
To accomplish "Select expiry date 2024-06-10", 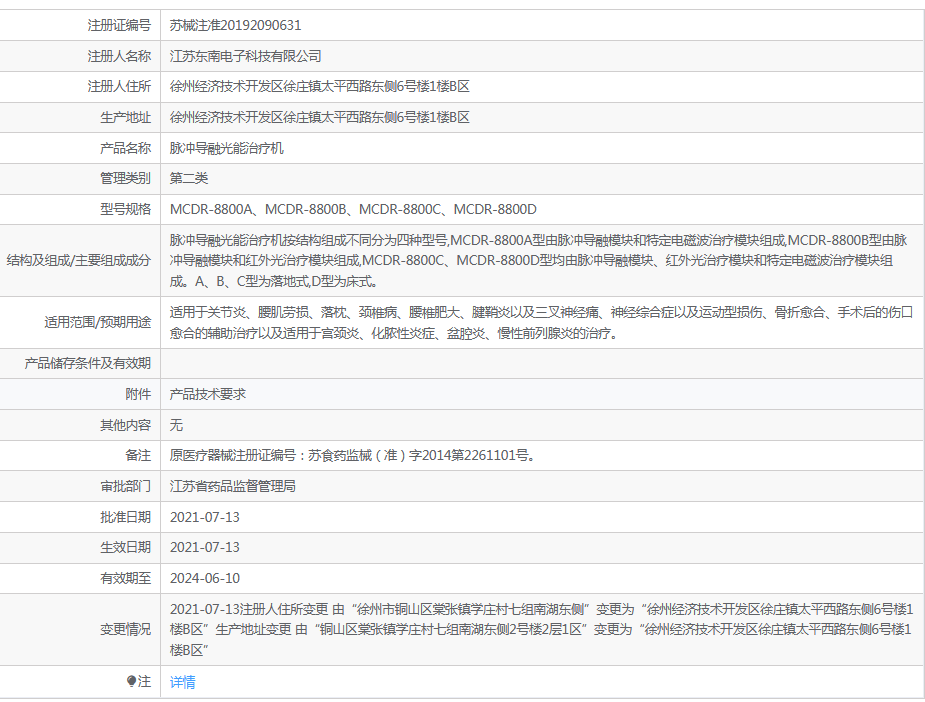I will (x=205, y=578).
